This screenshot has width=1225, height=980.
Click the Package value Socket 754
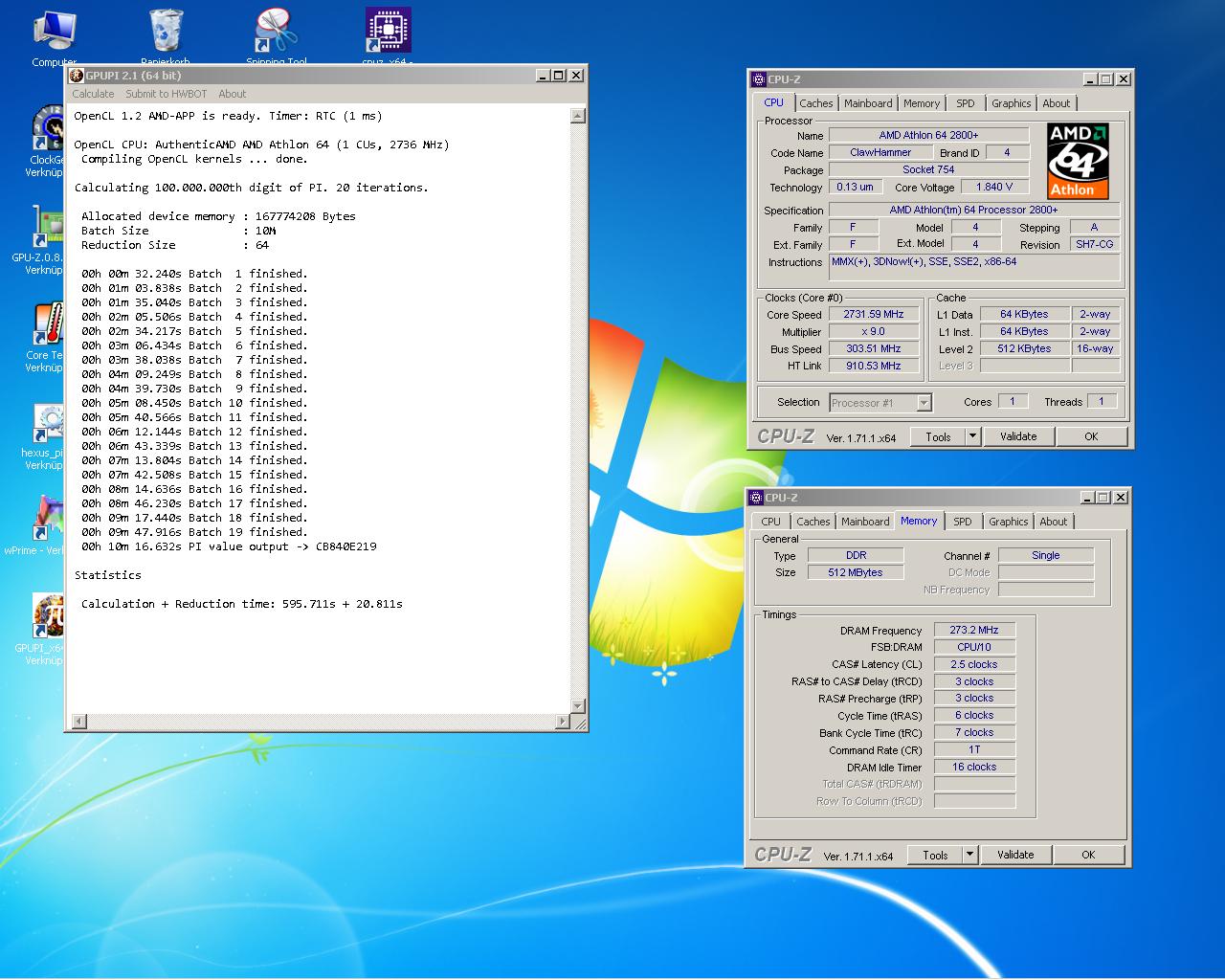coord(928,169)
